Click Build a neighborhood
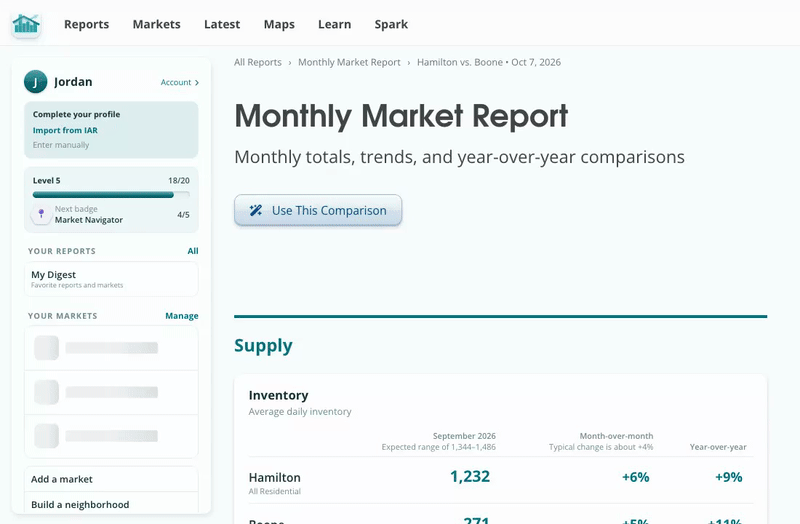Screen dimensions: 800x524 (111, 504)
